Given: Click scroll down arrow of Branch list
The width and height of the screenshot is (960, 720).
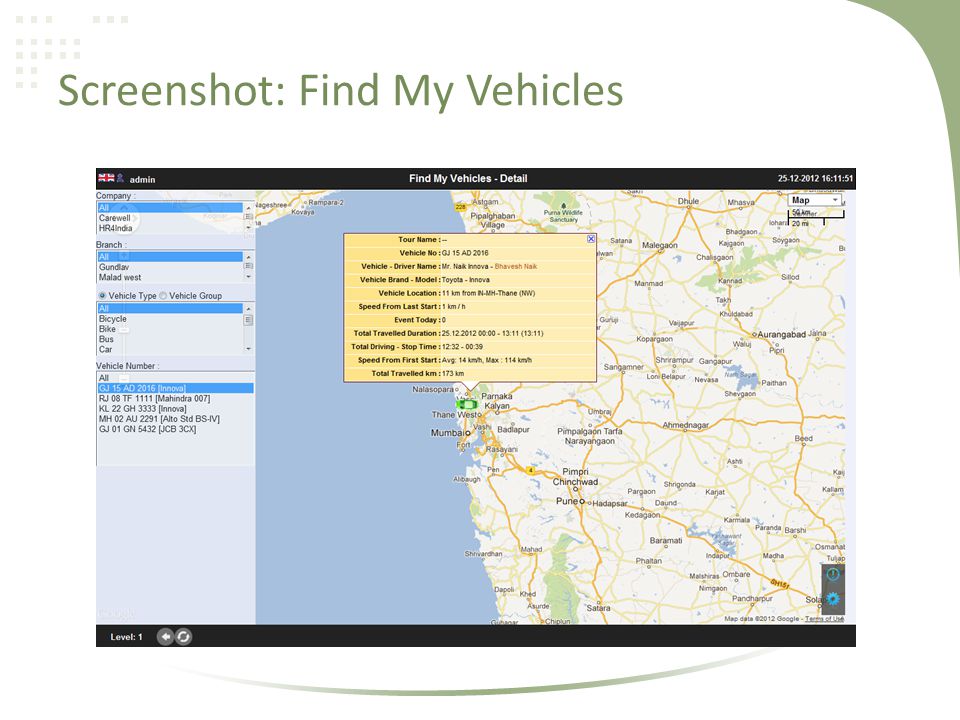Looking at the screenshot, I should point(248,277).
